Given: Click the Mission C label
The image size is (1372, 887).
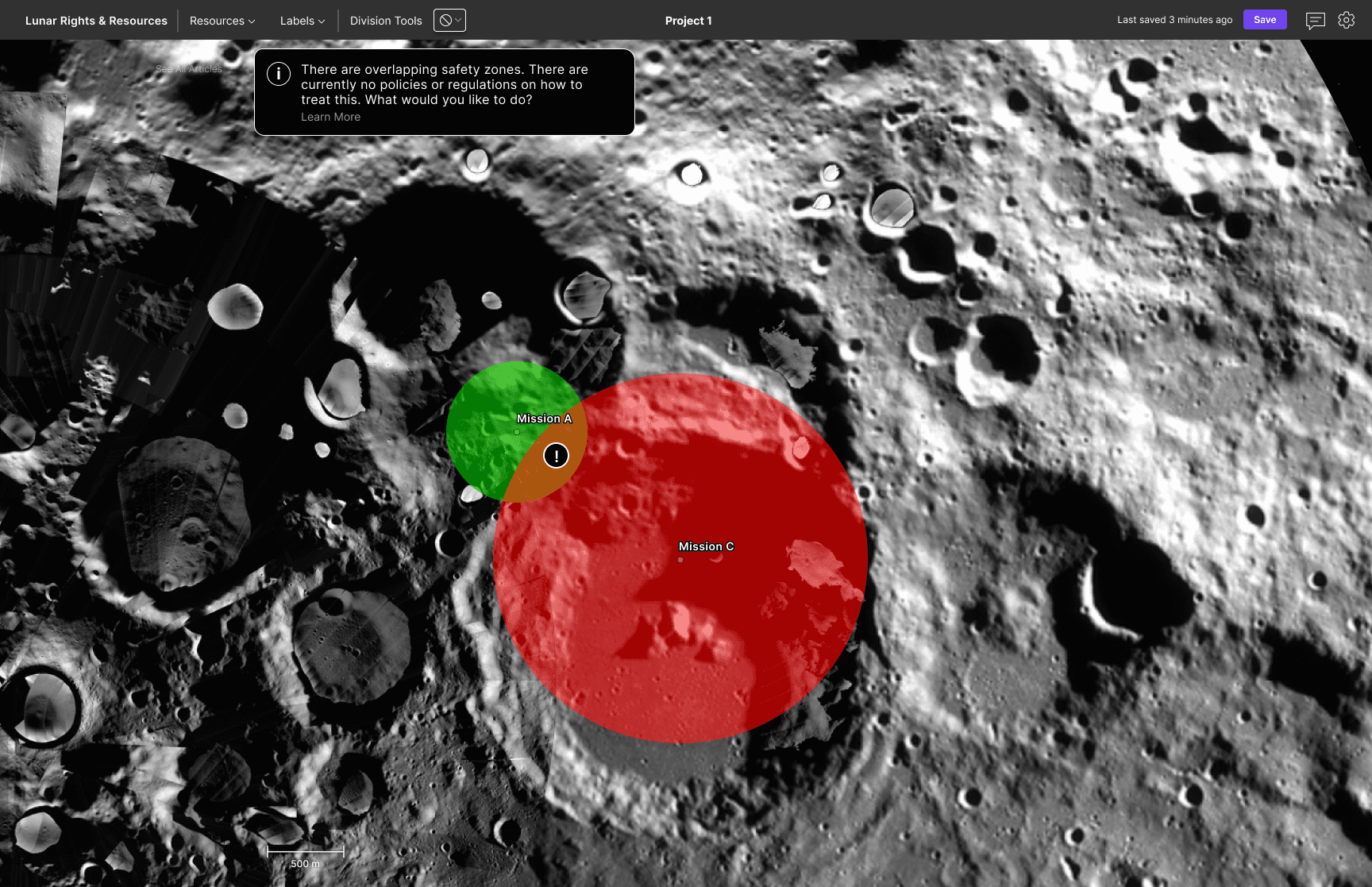Looking at the screenshot, I should point(706,546).
